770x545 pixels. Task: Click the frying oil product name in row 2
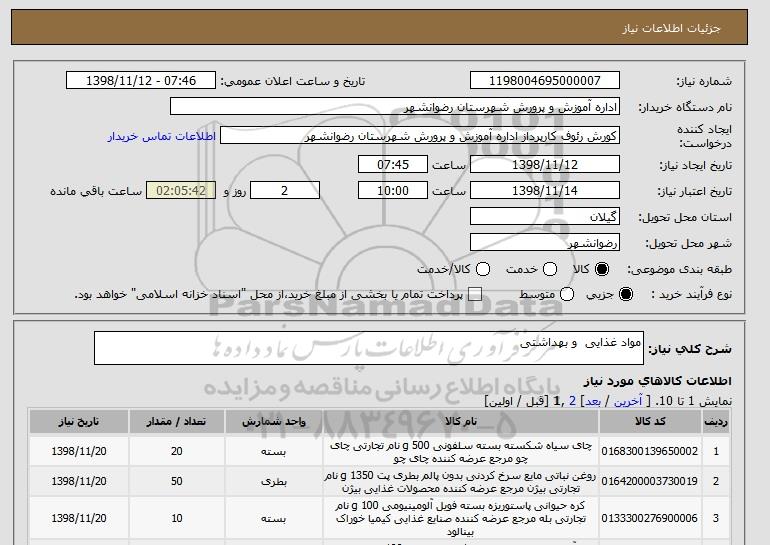pyautogui.click(x=460, y=482)
